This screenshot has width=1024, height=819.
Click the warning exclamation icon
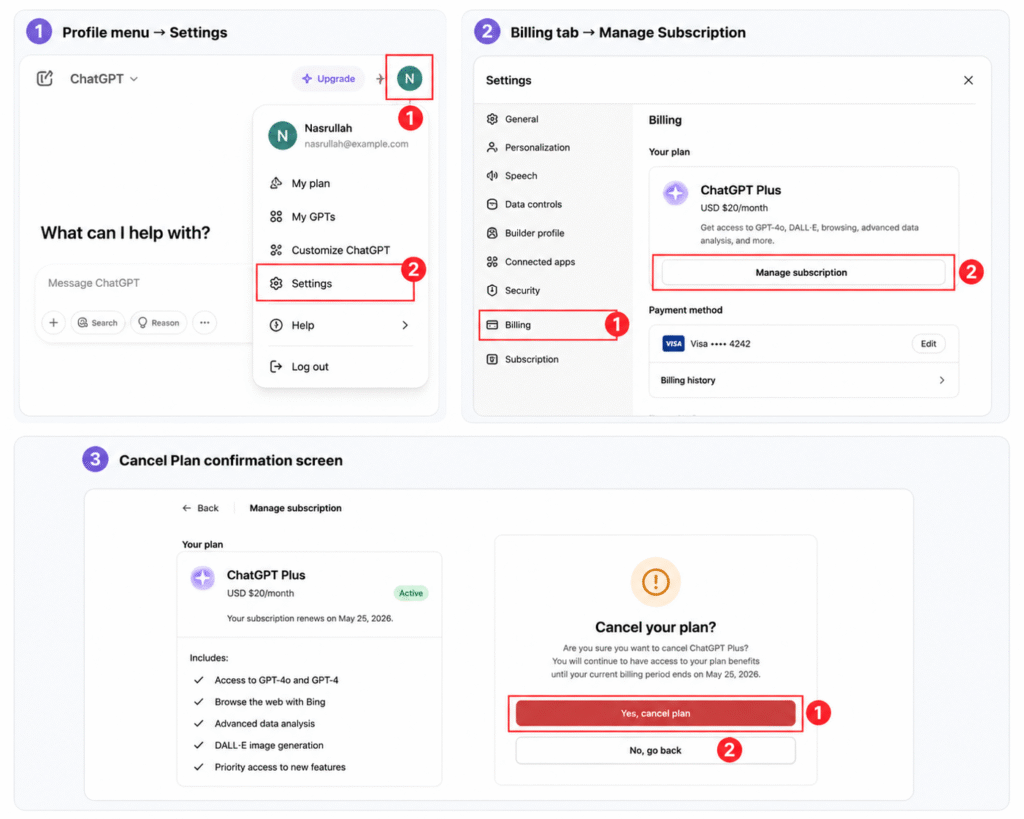pyautogui.click(x=656, y=582)
